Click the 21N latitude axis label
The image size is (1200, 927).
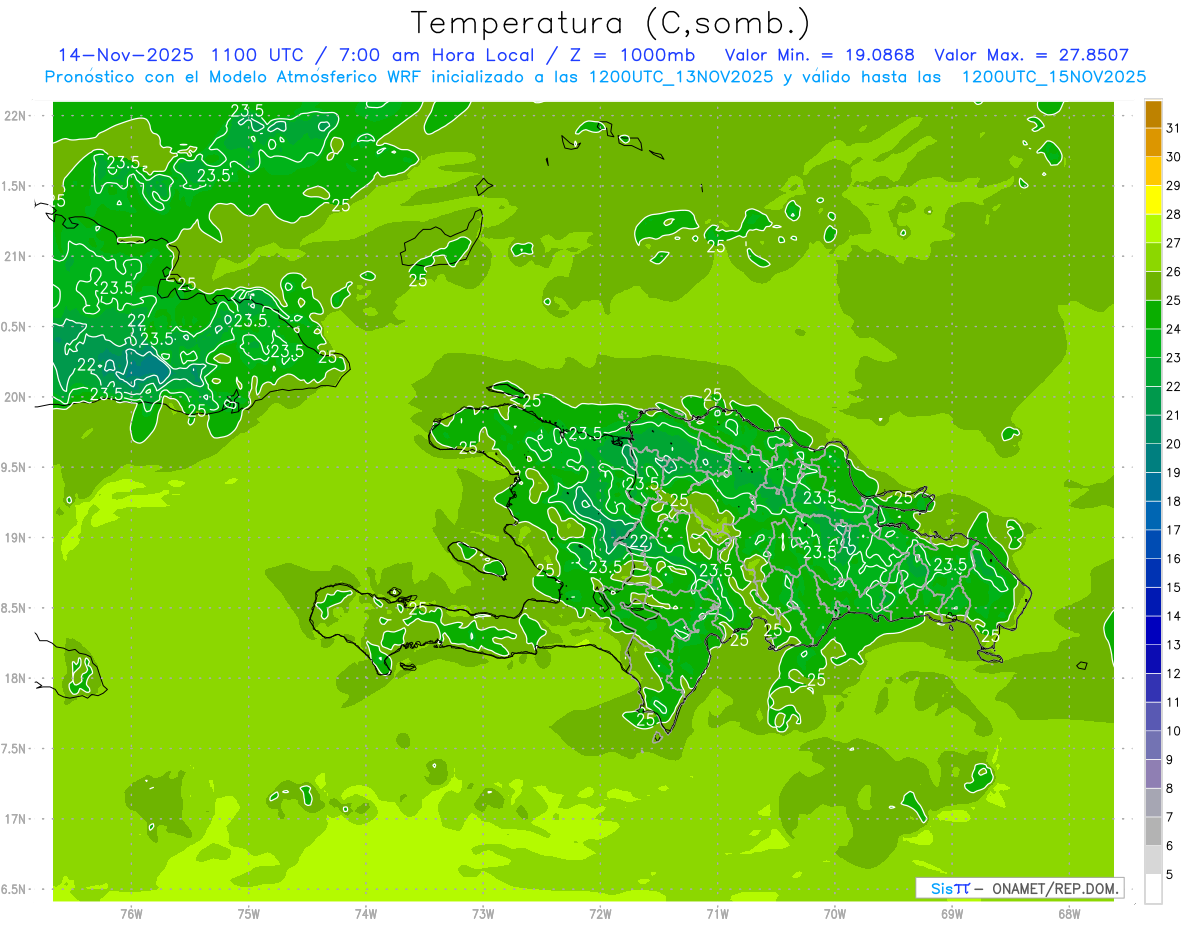coord(15,257)
